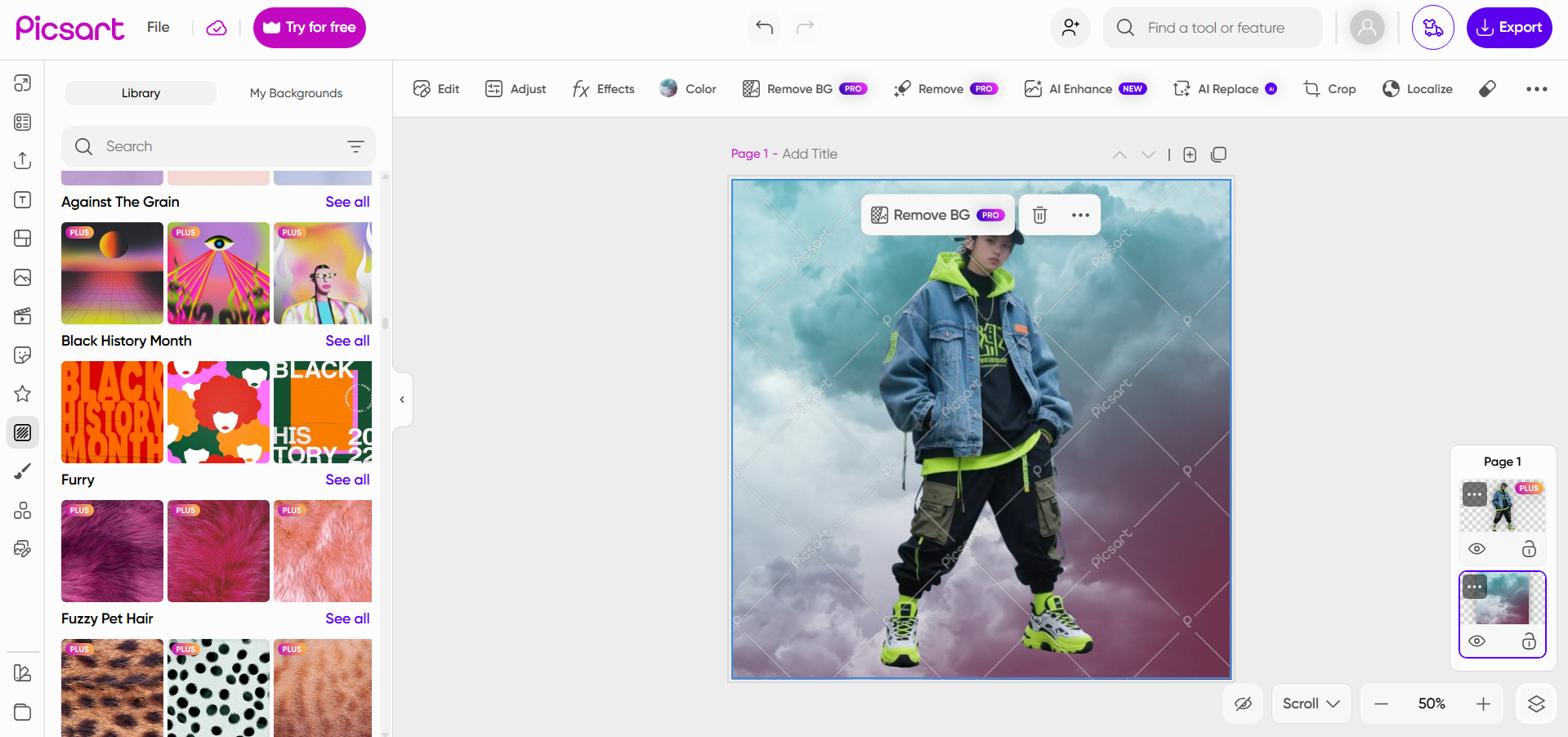The width and height of the screenshot is (1568, 737).
Task: Click the Export button
Action: tap(1508, 27)
